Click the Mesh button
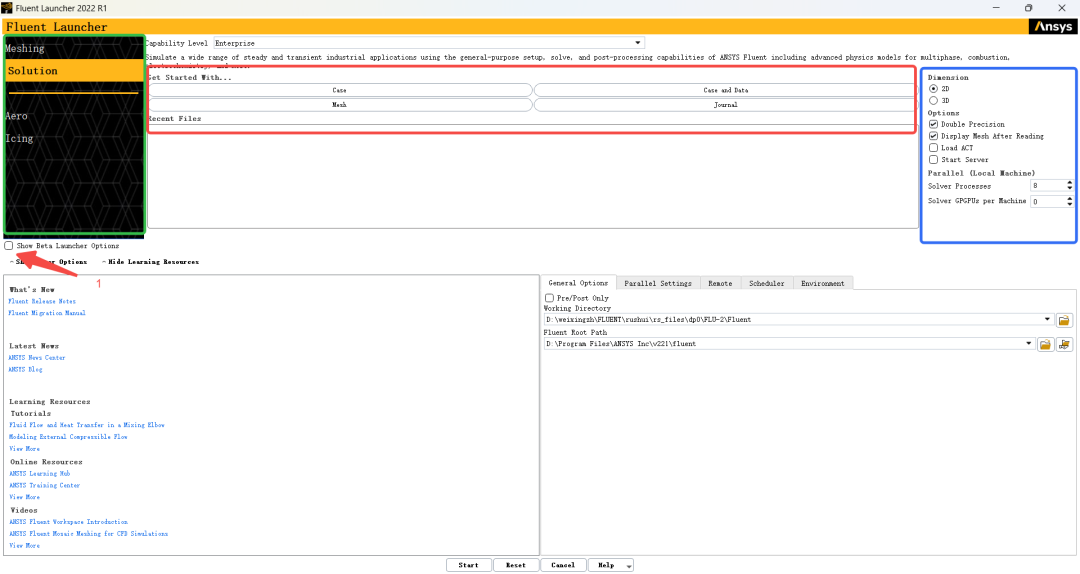 [x=340, y=105]
